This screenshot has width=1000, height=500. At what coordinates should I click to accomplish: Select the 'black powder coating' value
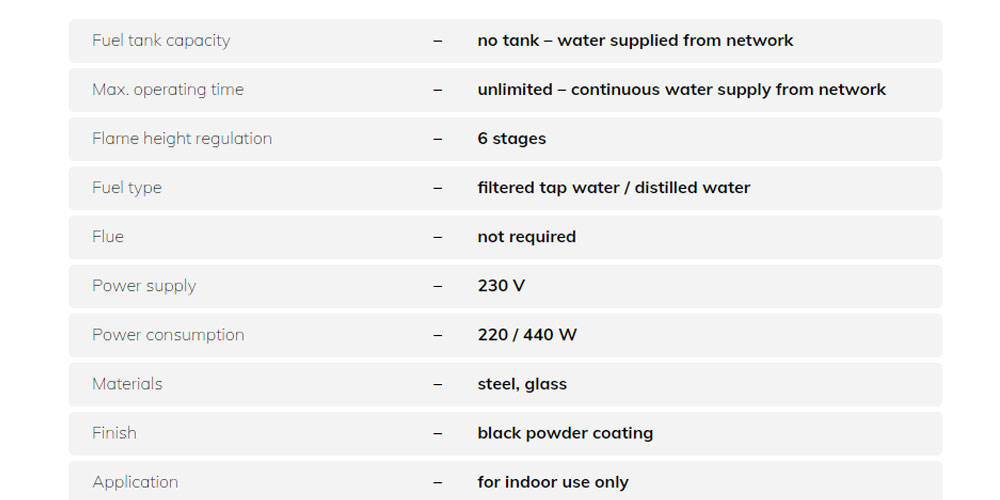click(565, 433)
